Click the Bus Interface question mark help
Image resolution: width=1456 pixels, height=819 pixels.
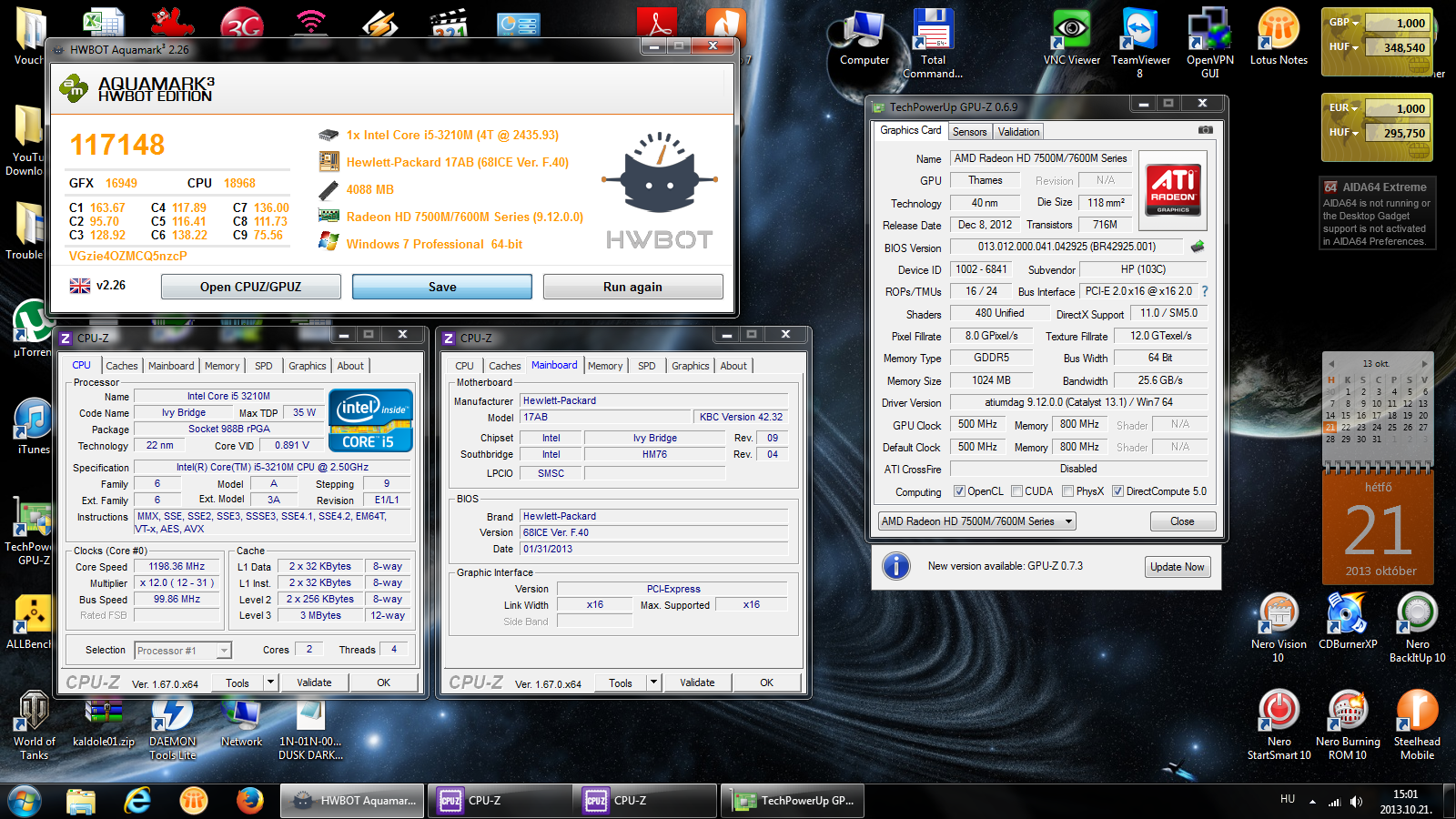pos(1205,291)
